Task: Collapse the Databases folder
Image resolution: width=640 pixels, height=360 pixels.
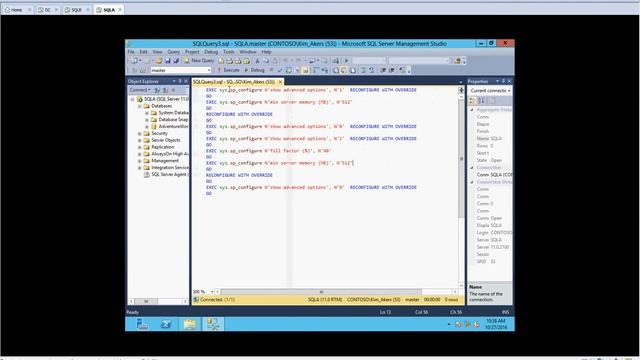Action: (140, 106)
